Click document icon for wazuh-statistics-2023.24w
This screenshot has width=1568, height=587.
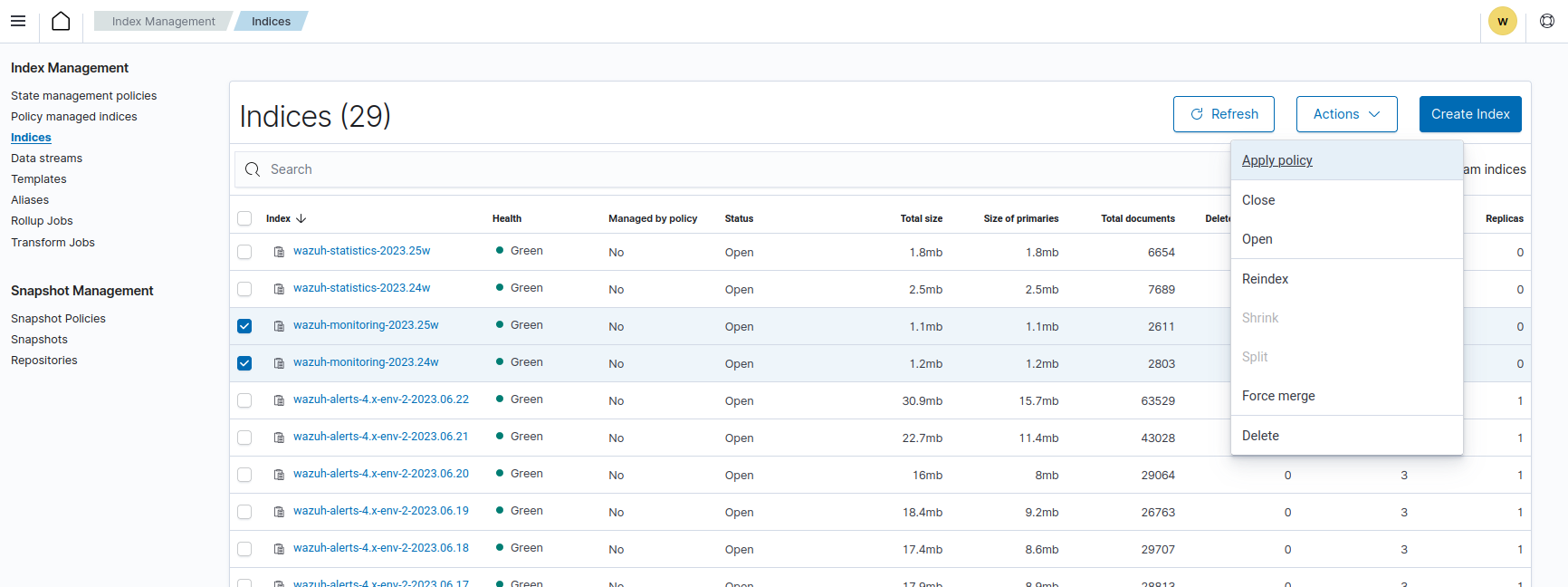coord(280,289)
